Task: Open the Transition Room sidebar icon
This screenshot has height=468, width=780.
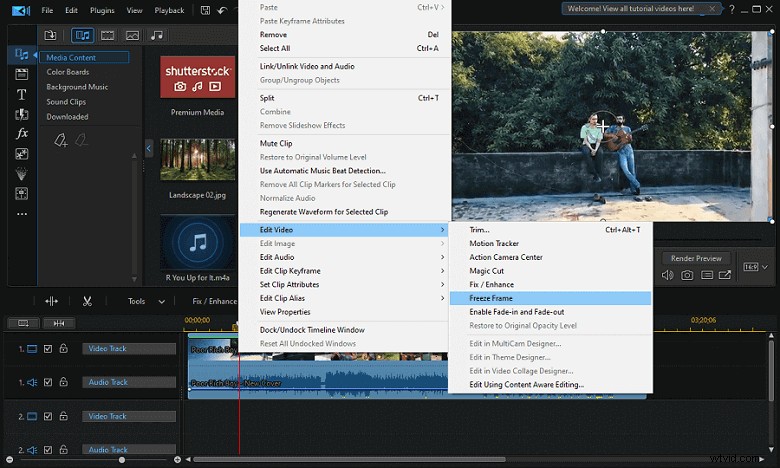Action: coord(21,114)
